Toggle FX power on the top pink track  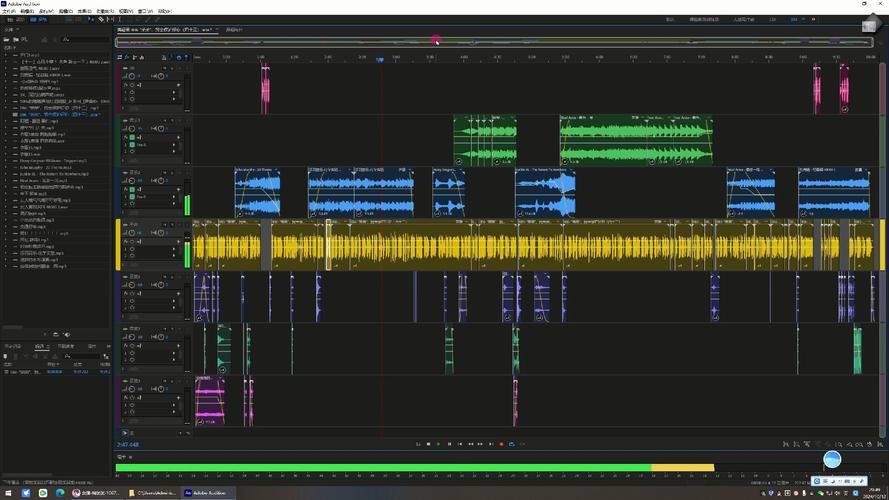coord(132,85)
